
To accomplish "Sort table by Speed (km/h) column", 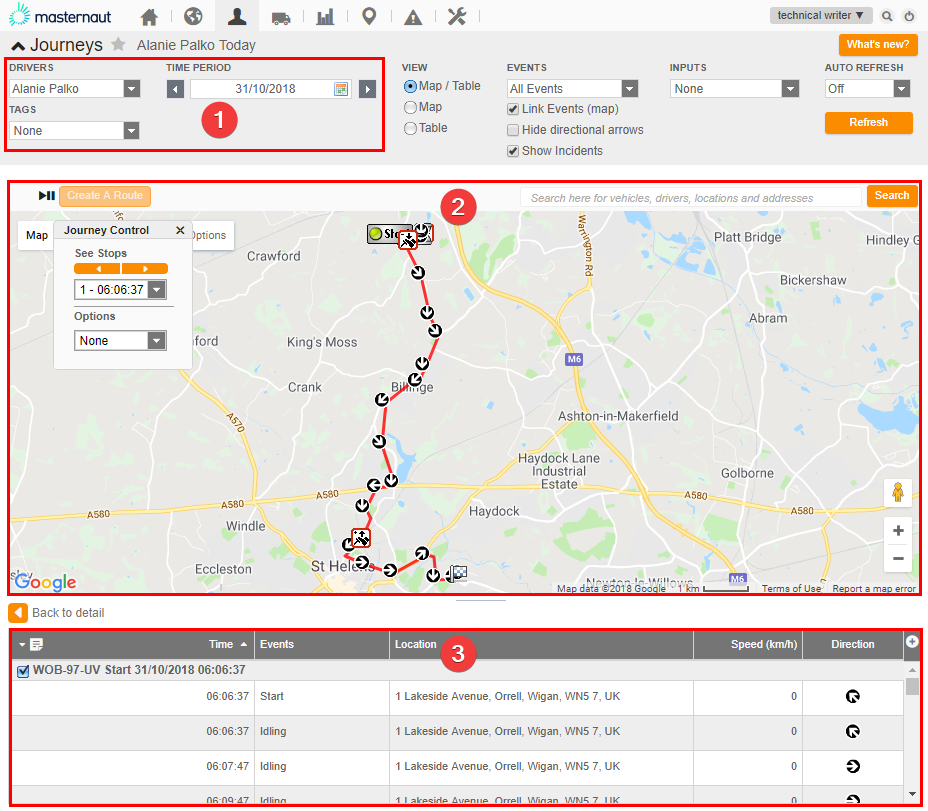I will (x=763, y=644).
